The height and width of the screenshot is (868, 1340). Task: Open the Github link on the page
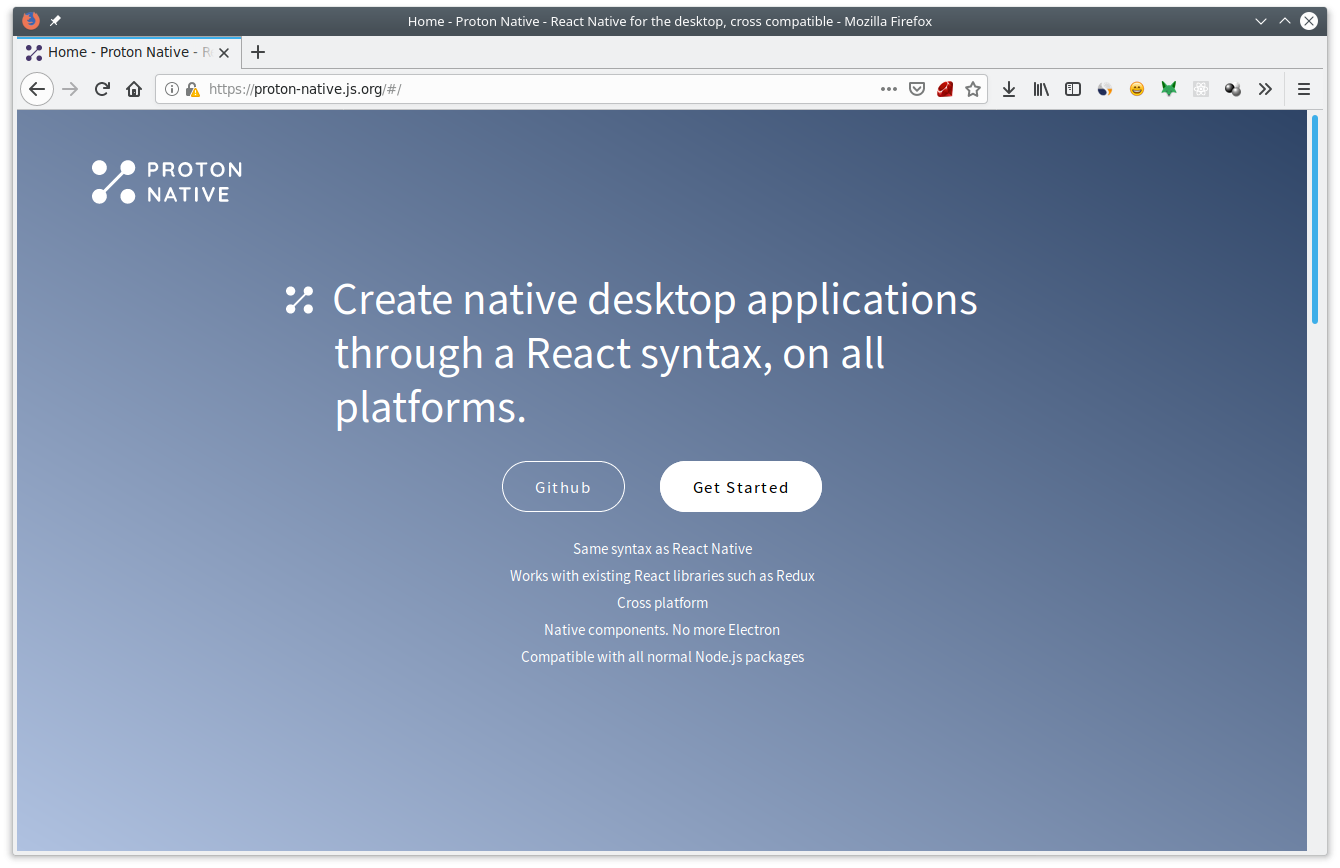coord(563,486)
